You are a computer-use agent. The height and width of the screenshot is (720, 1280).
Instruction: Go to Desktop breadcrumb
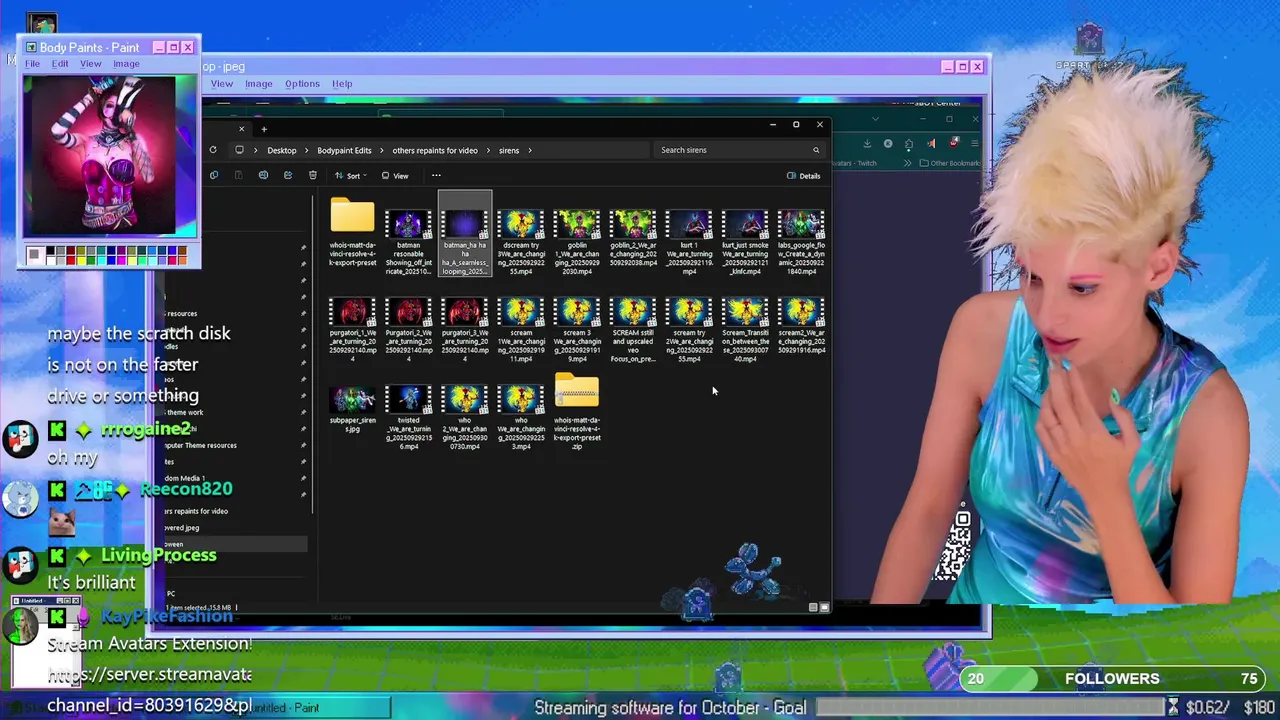[x=281, y=150]
